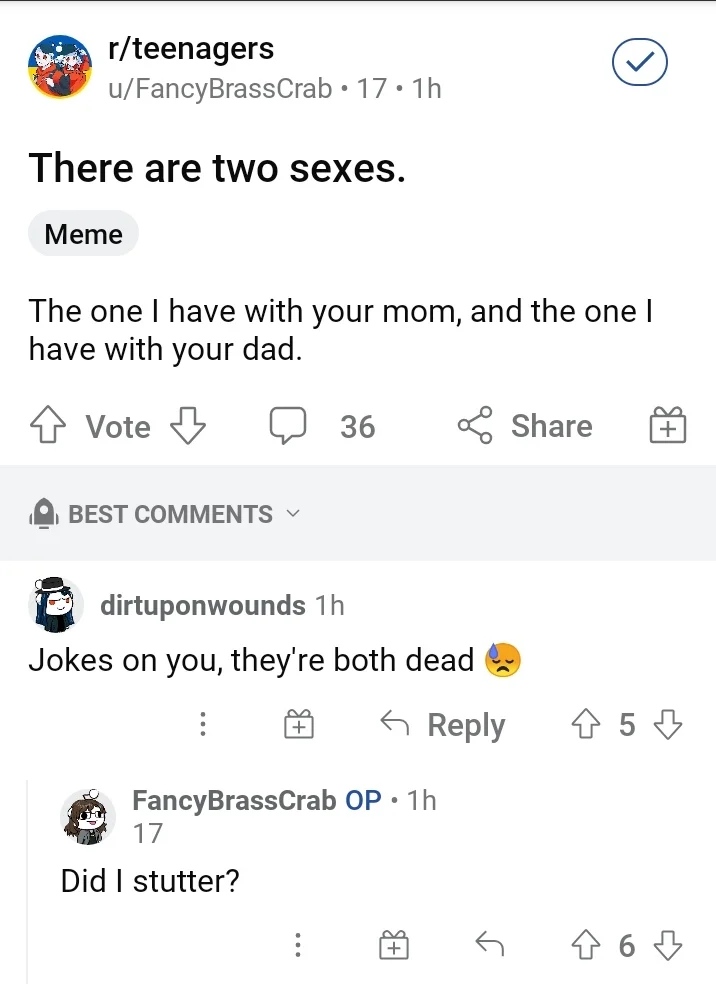
Task: Downvote the 'Did I stutter?' reply
Action: [669, 945]
